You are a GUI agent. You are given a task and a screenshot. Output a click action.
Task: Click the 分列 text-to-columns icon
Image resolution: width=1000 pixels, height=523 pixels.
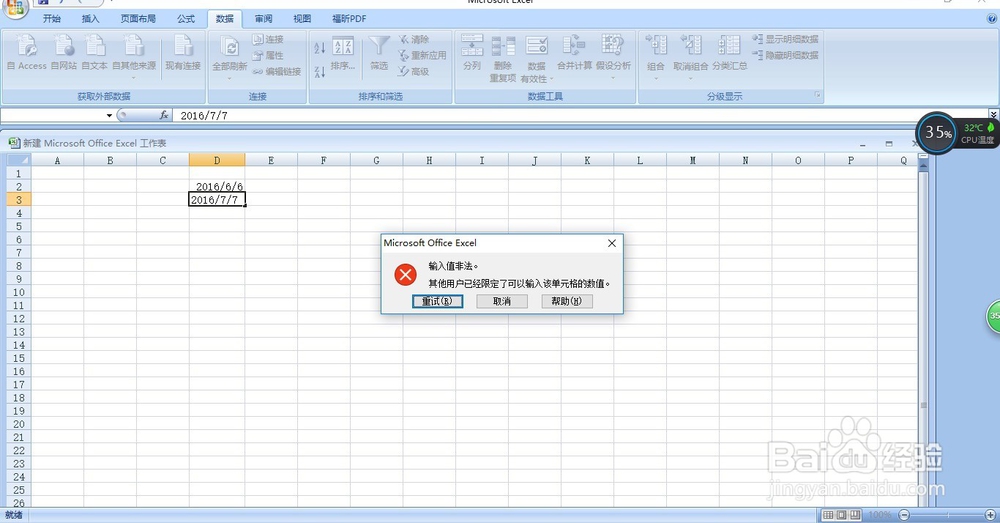pyautogui.click(x=472, y=52)
